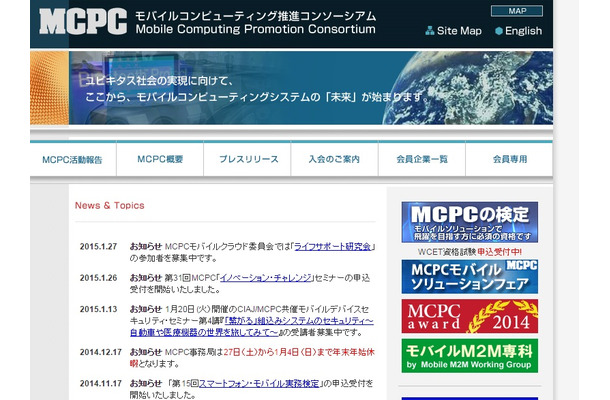Open the MCPC概要 menu tab

(x=160, y=159)
